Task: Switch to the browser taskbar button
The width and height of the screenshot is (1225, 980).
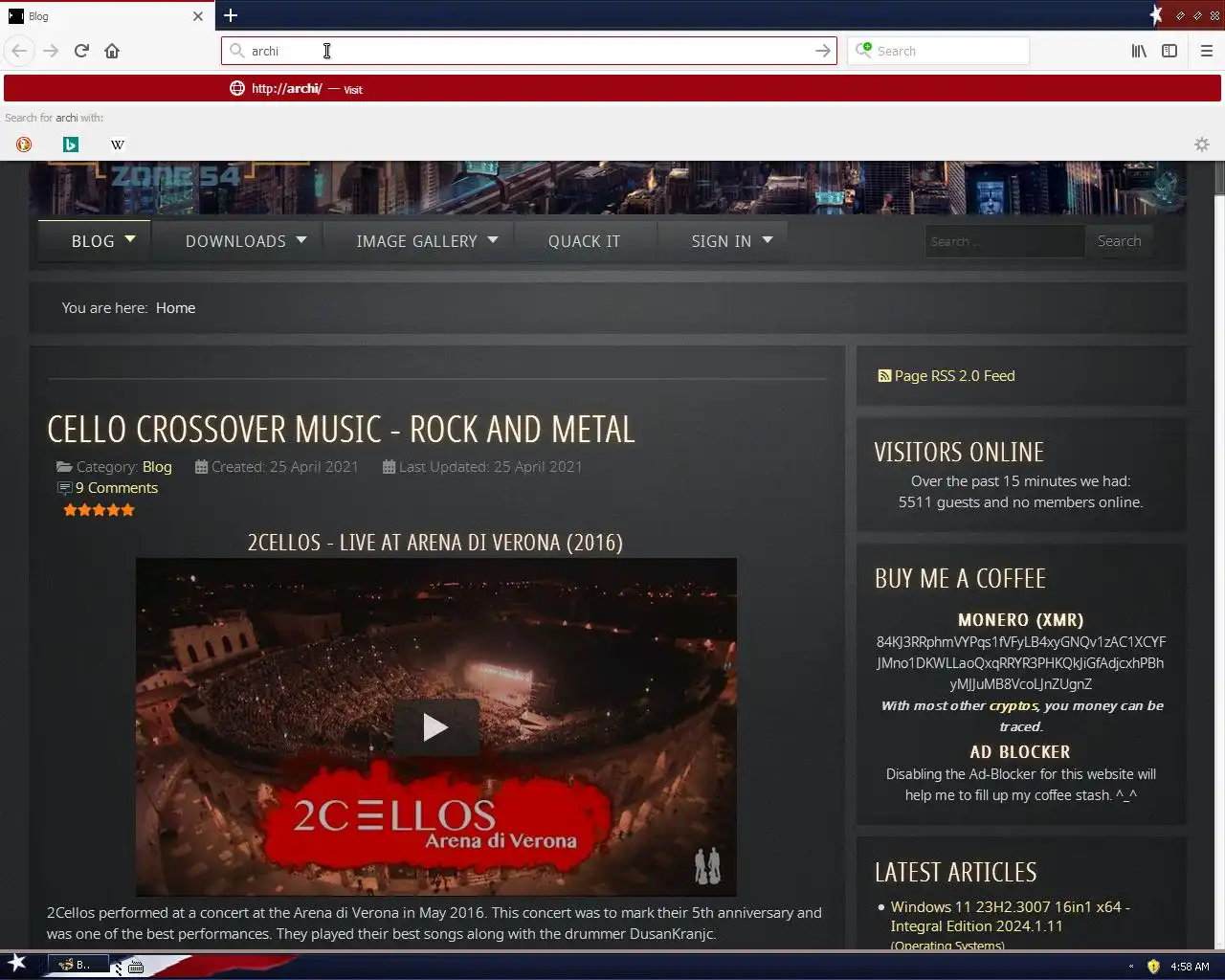Action: 78,966
